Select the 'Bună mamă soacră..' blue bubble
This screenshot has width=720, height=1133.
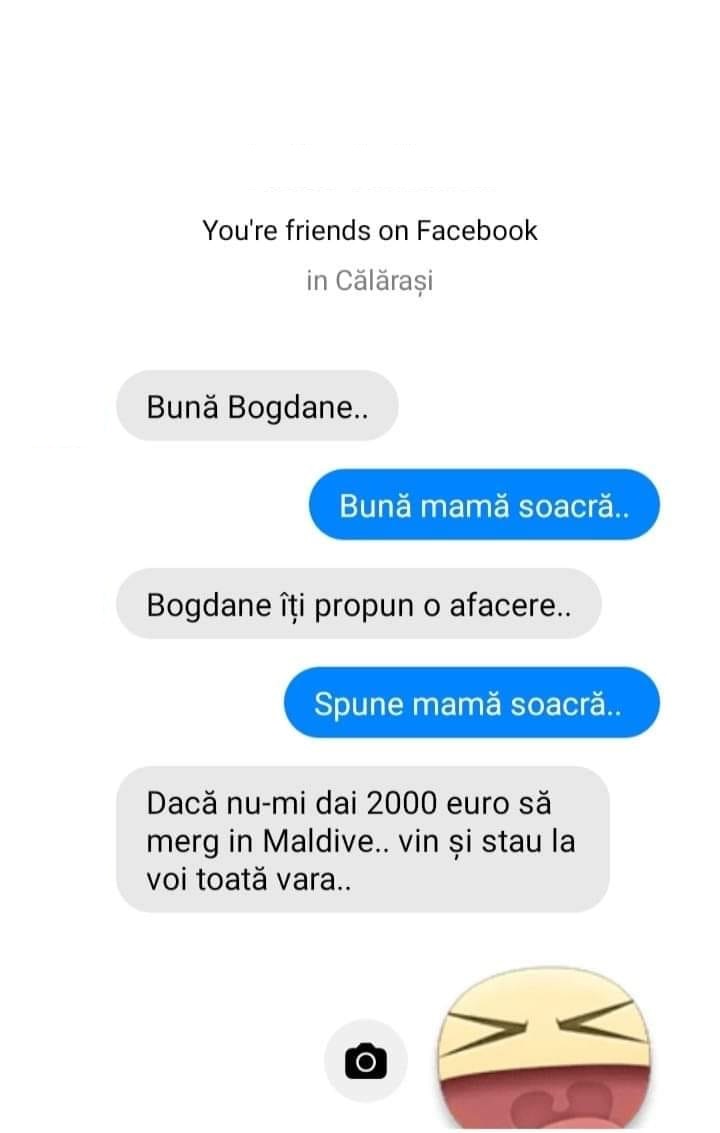pyautogui.click(x=484, y=504)
